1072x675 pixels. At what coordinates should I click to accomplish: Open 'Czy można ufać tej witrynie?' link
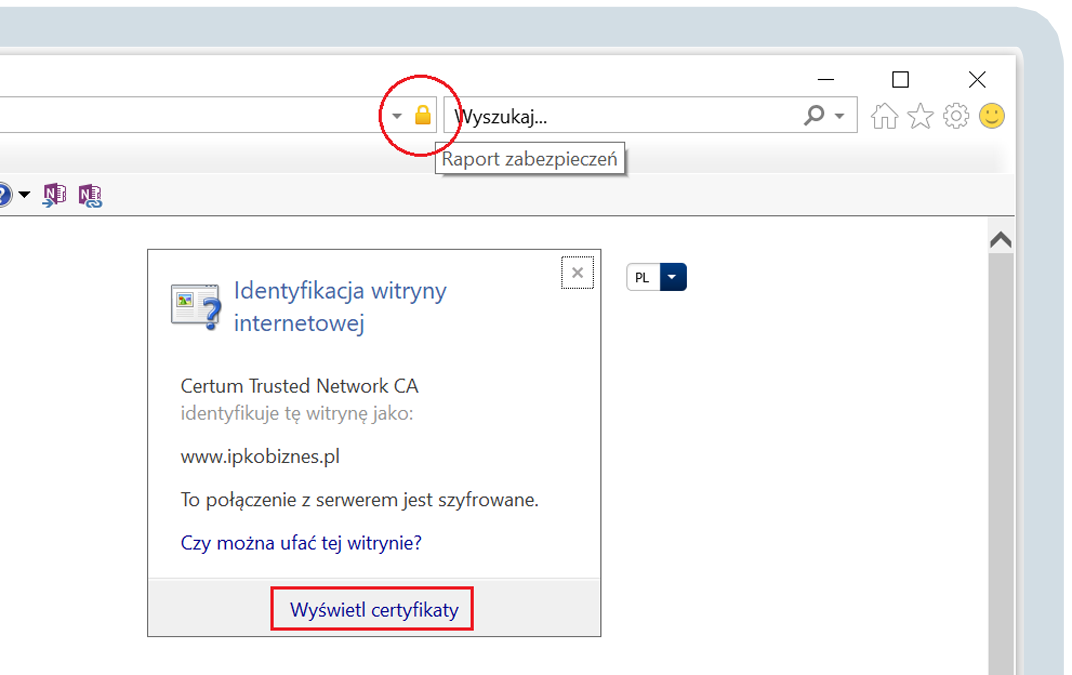[301, 543]
